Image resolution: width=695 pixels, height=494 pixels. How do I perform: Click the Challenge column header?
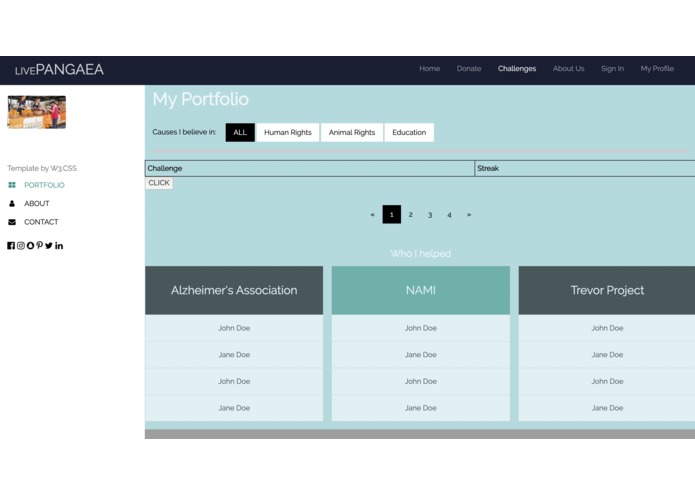pos(310,168)
